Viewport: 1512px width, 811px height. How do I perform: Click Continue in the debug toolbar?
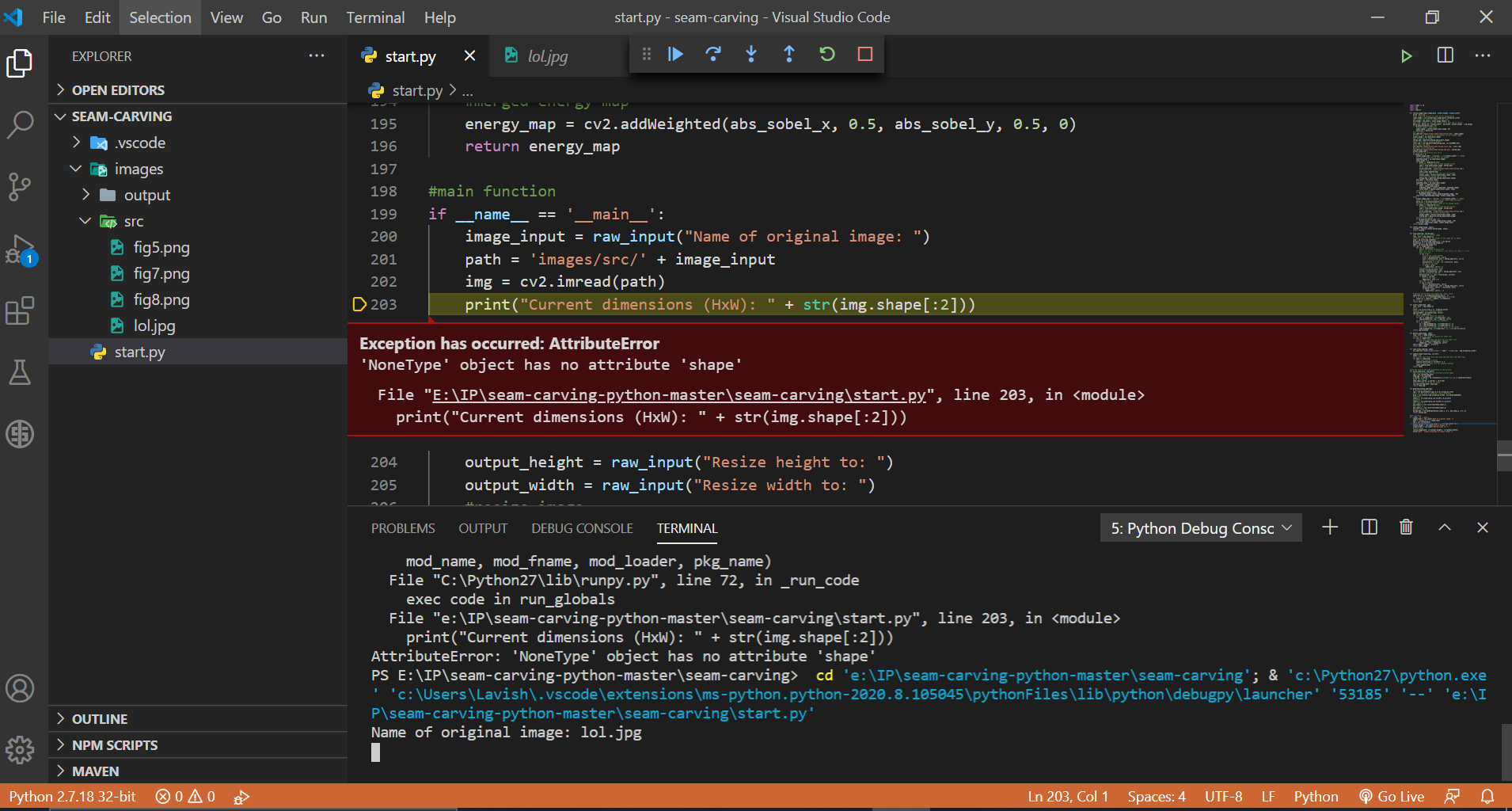(675, 54)
